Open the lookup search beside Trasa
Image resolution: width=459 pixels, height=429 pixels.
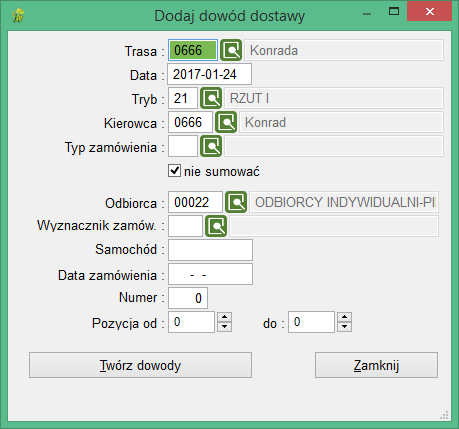coord(231,50)
